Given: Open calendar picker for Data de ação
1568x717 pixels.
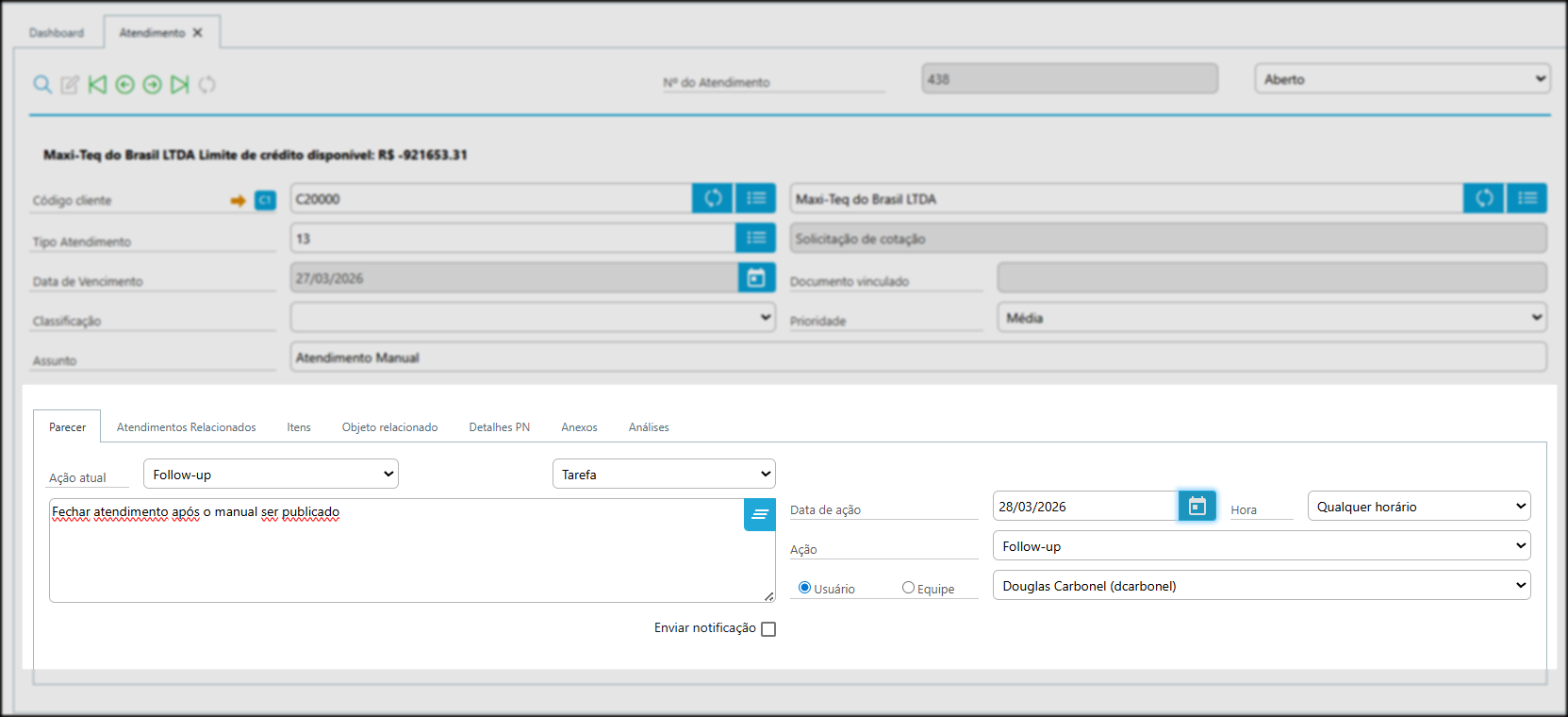Looking at the screenshot, I should [1197, 507].
